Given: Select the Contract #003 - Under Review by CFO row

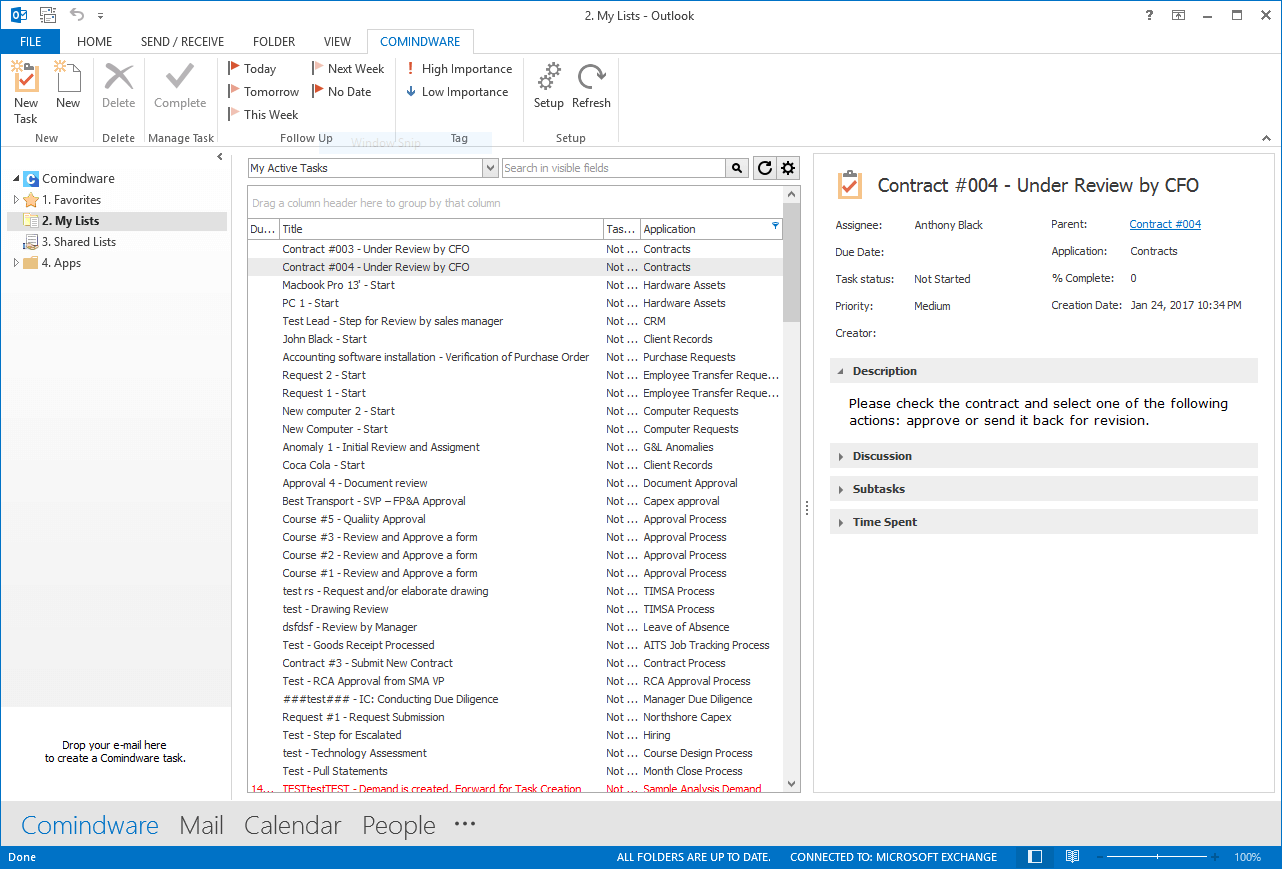Looking at the screenshot, I should click(x=515, y=249).
